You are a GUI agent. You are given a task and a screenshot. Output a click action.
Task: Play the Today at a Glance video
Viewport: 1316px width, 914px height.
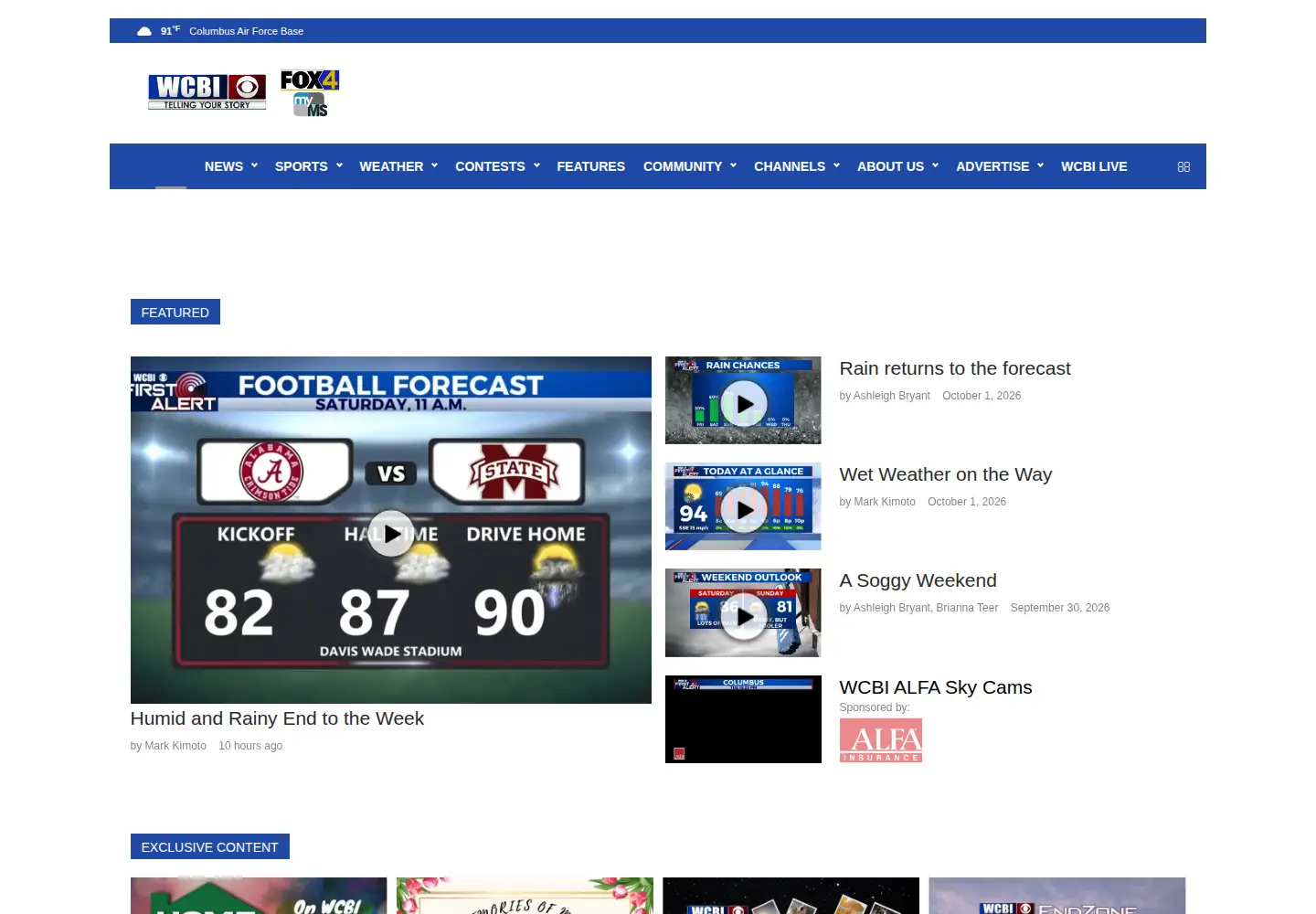pyautogui.click(x=743, y=509)
